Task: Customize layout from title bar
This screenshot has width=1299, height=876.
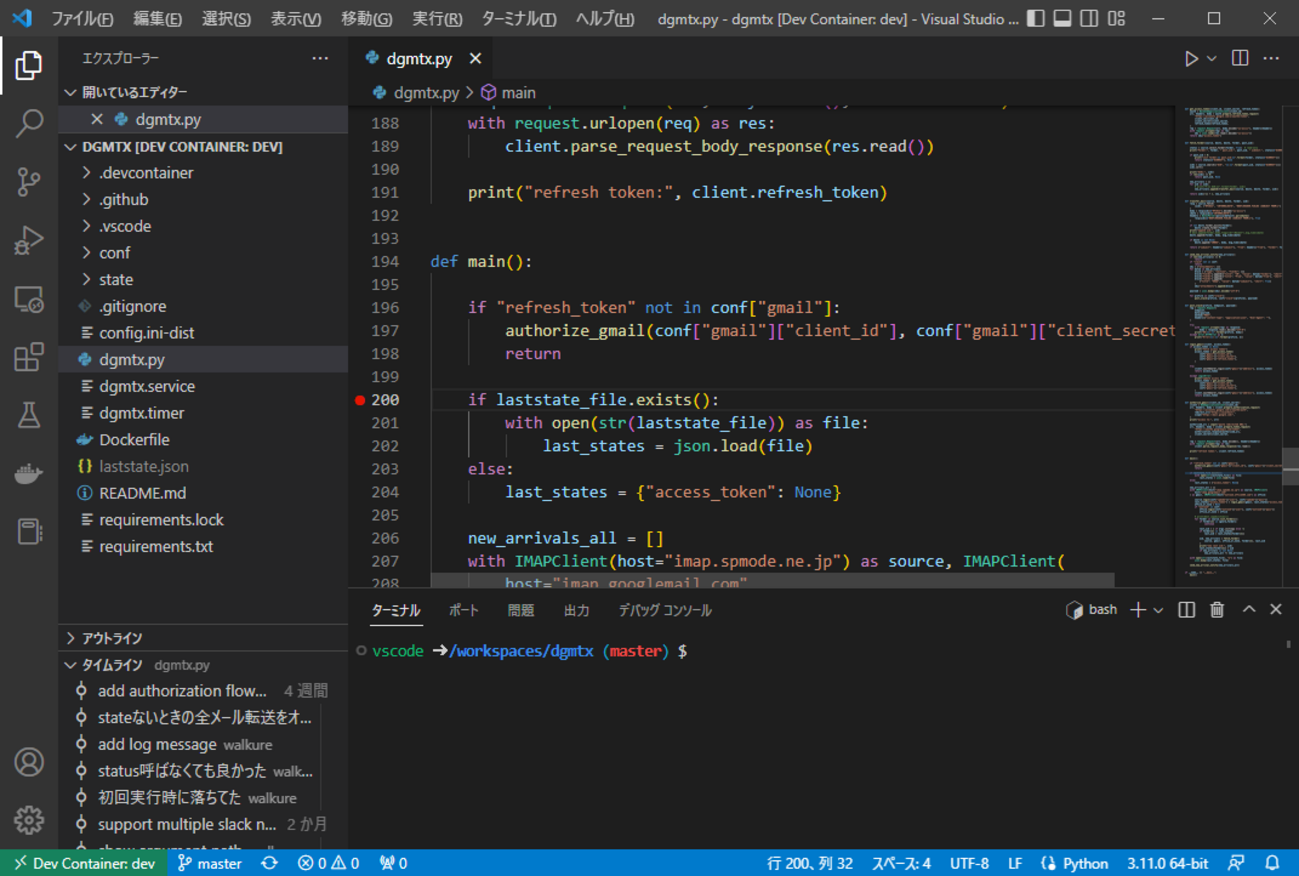Action: 1117,19
